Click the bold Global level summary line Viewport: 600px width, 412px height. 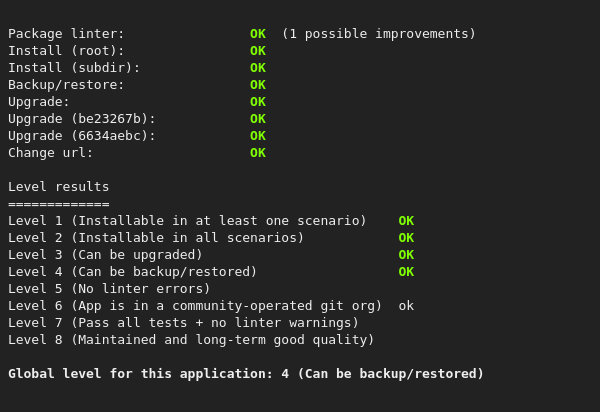point(246,374)
